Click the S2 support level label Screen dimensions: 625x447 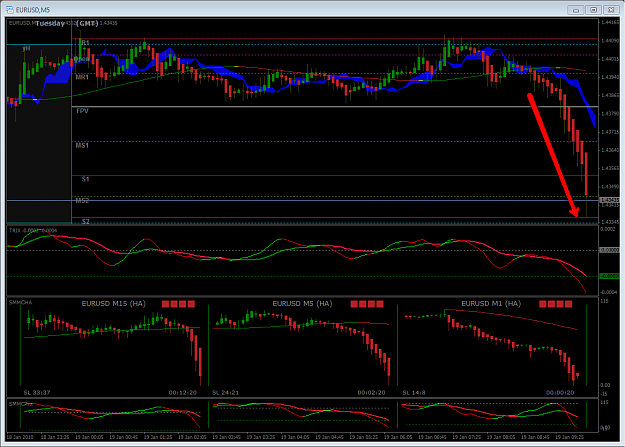85,221
